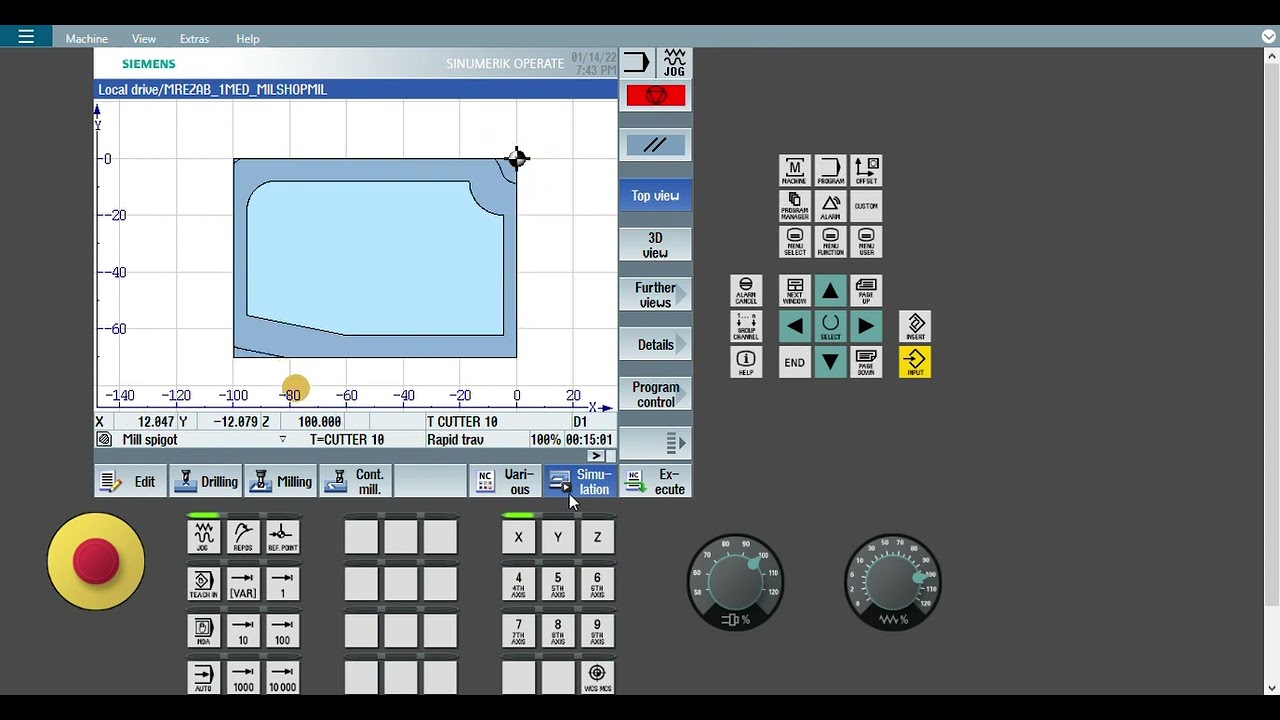
Task: Expand the small right-arrow scroll button
Action: (595, 456)
